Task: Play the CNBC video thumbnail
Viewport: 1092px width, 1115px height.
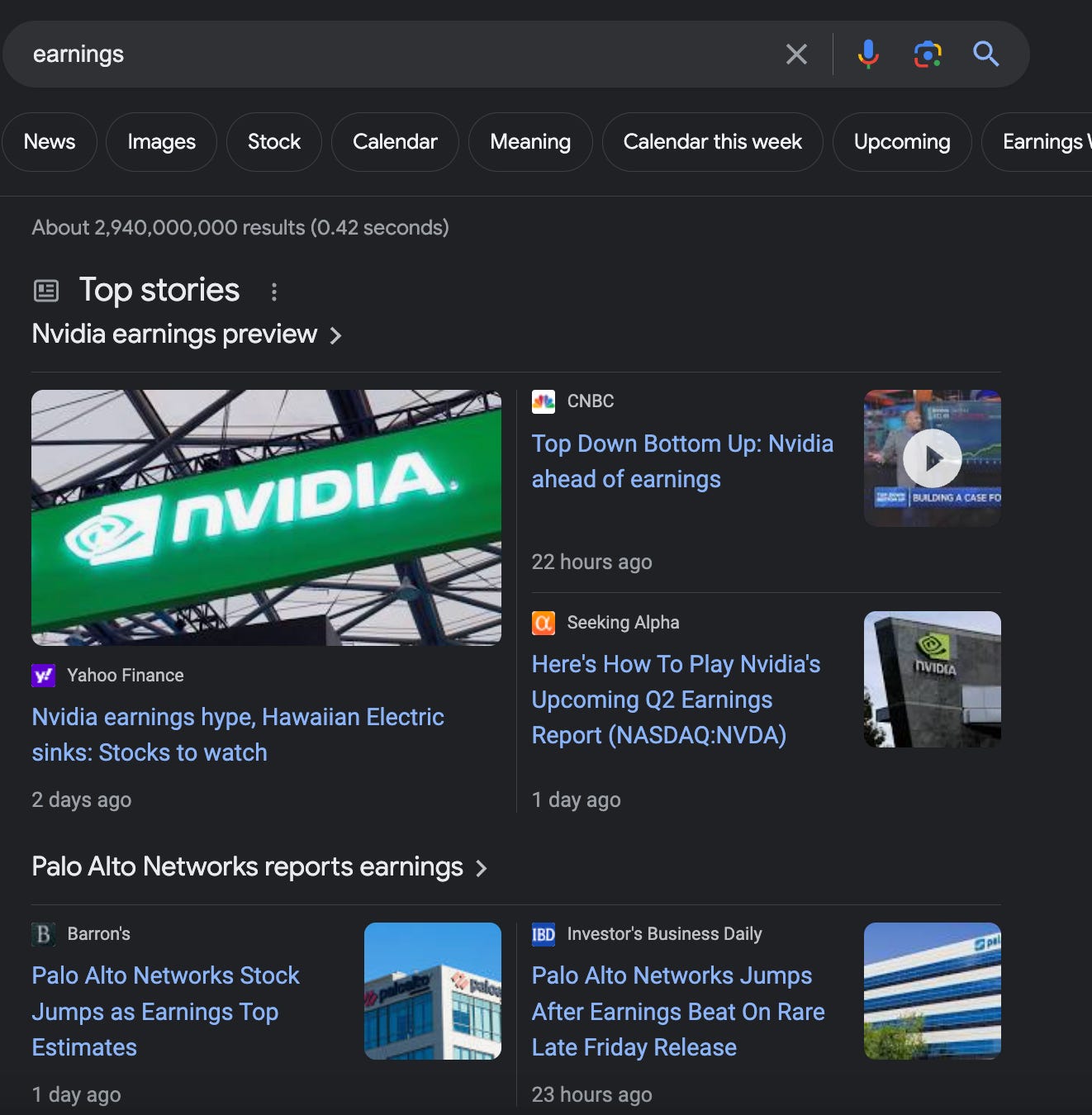Action: coord(933,458)
